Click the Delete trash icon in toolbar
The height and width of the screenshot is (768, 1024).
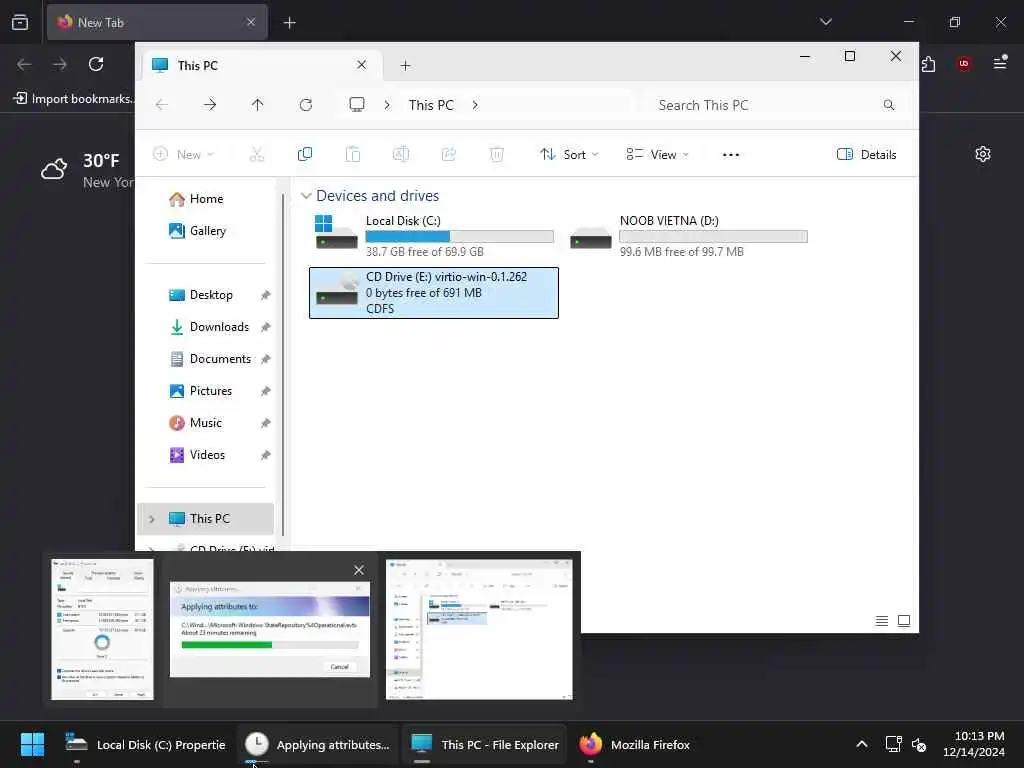pyautogui.click(x=496, y=155)
